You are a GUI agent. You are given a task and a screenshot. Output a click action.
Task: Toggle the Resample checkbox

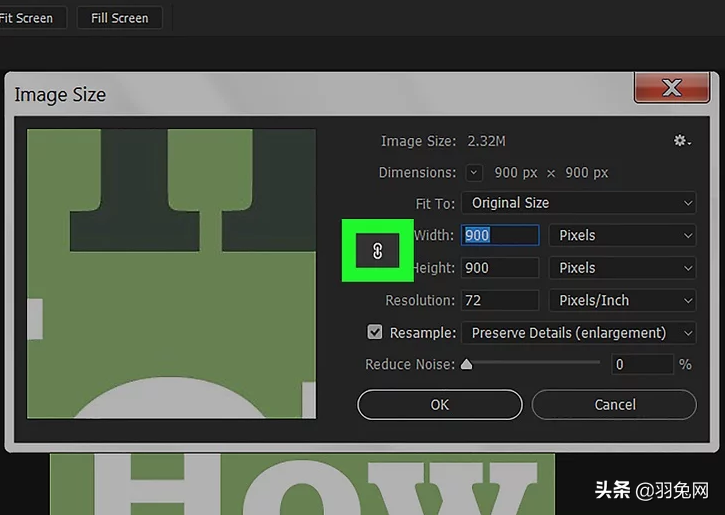(x=375, y=332)
